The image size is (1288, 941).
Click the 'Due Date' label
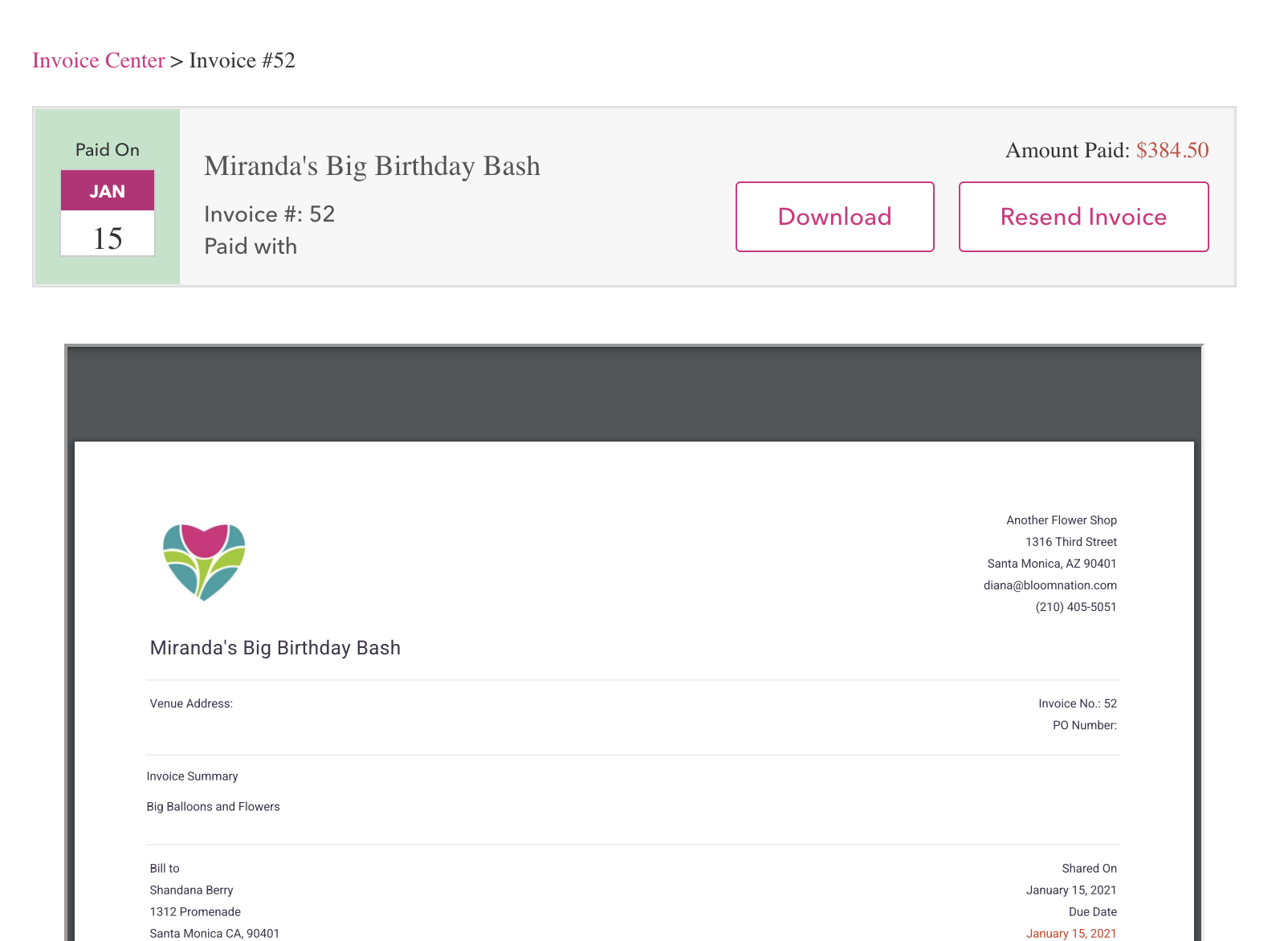[1093, 912]
